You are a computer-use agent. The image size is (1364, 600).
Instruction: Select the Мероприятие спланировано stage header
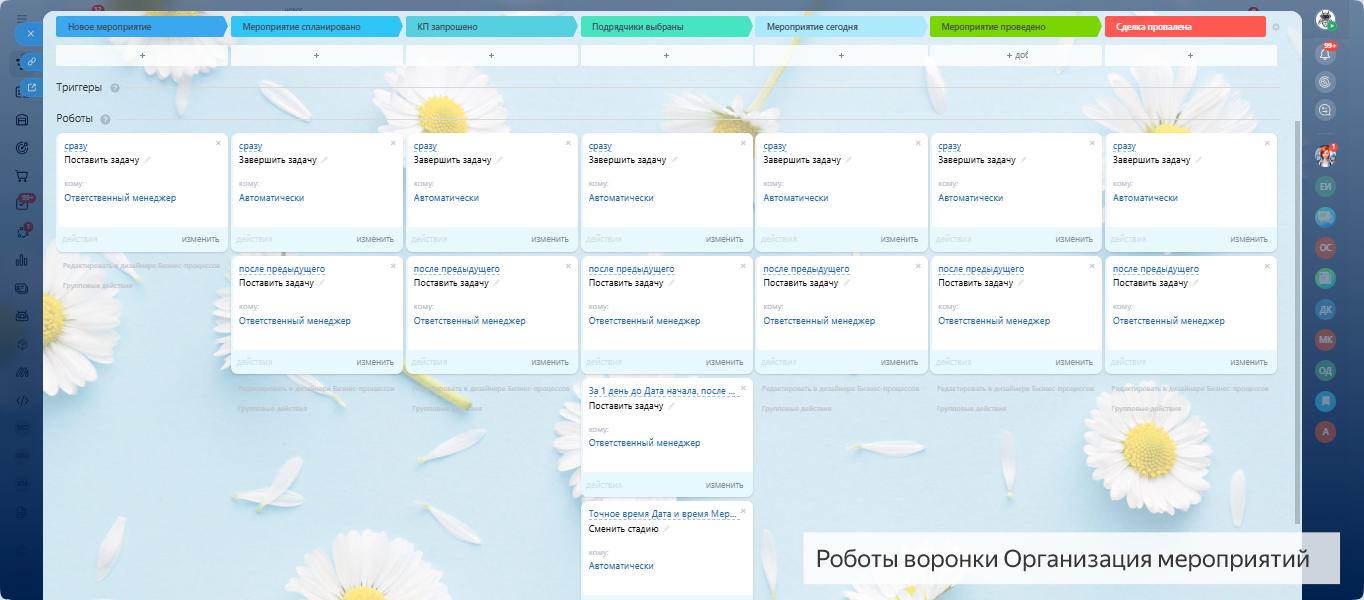point(317,27)
